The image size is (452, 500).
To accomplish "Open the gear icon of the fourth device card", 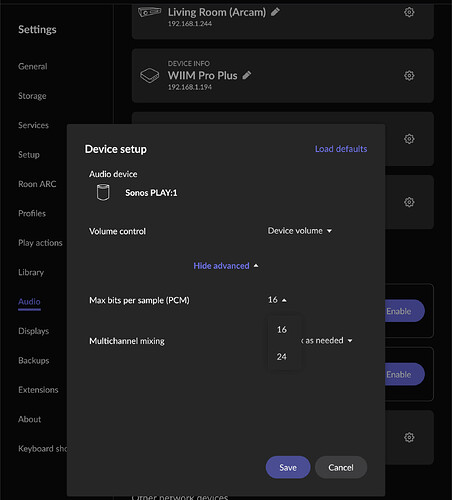I will tap(409, 202).
